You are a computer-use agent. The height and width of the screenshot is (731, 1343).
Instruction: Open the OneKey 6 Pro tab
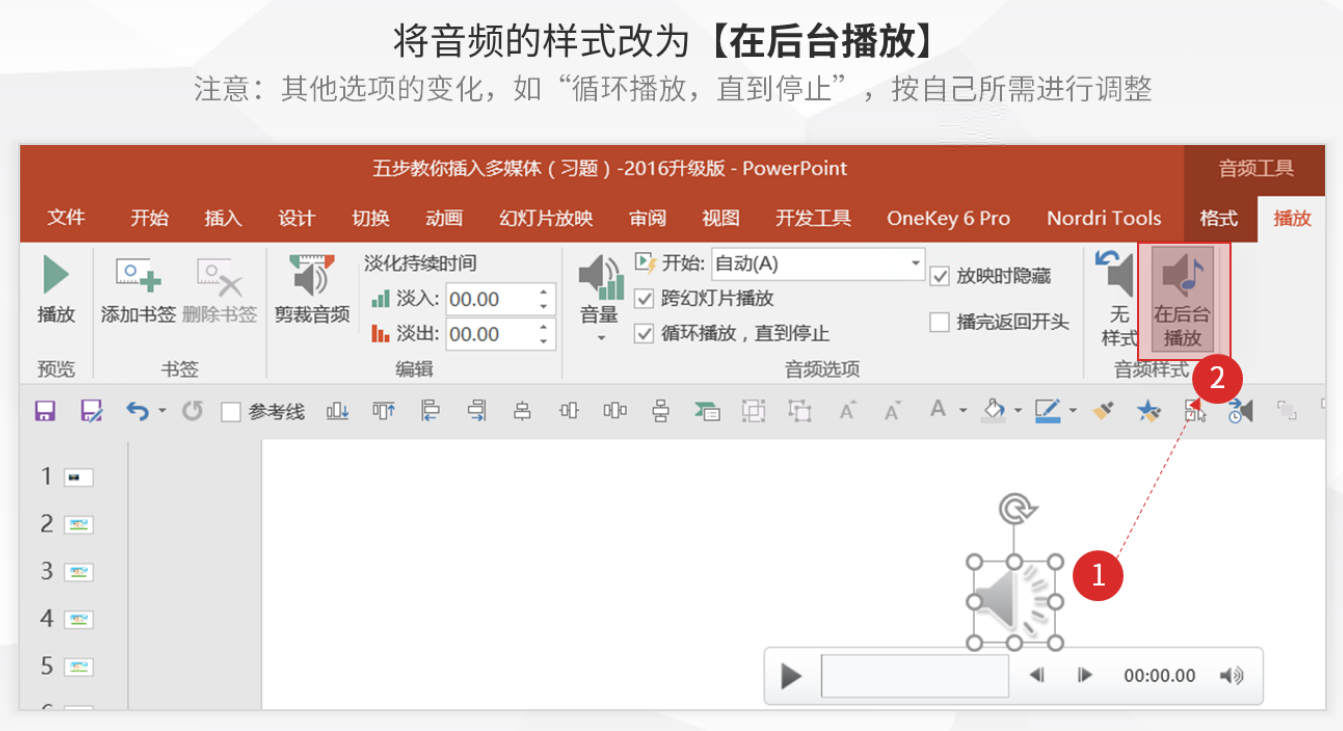[948, 218]
